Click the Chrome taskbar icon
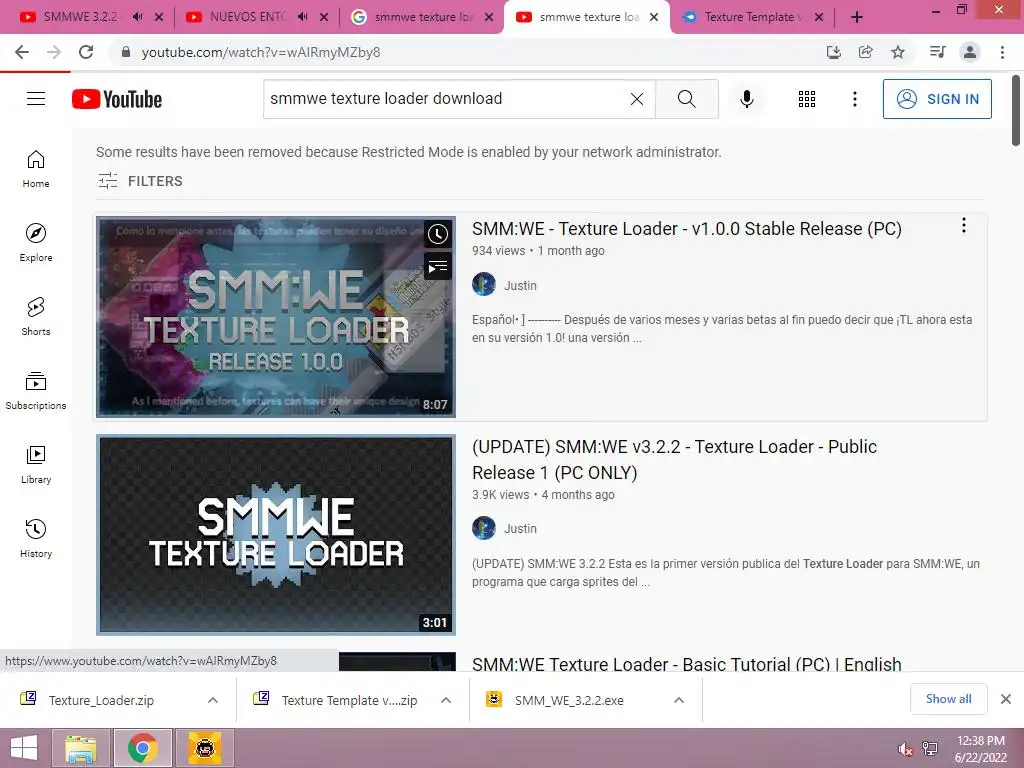The width and height of the screenshot is (1024, 768). pos(143,748)
